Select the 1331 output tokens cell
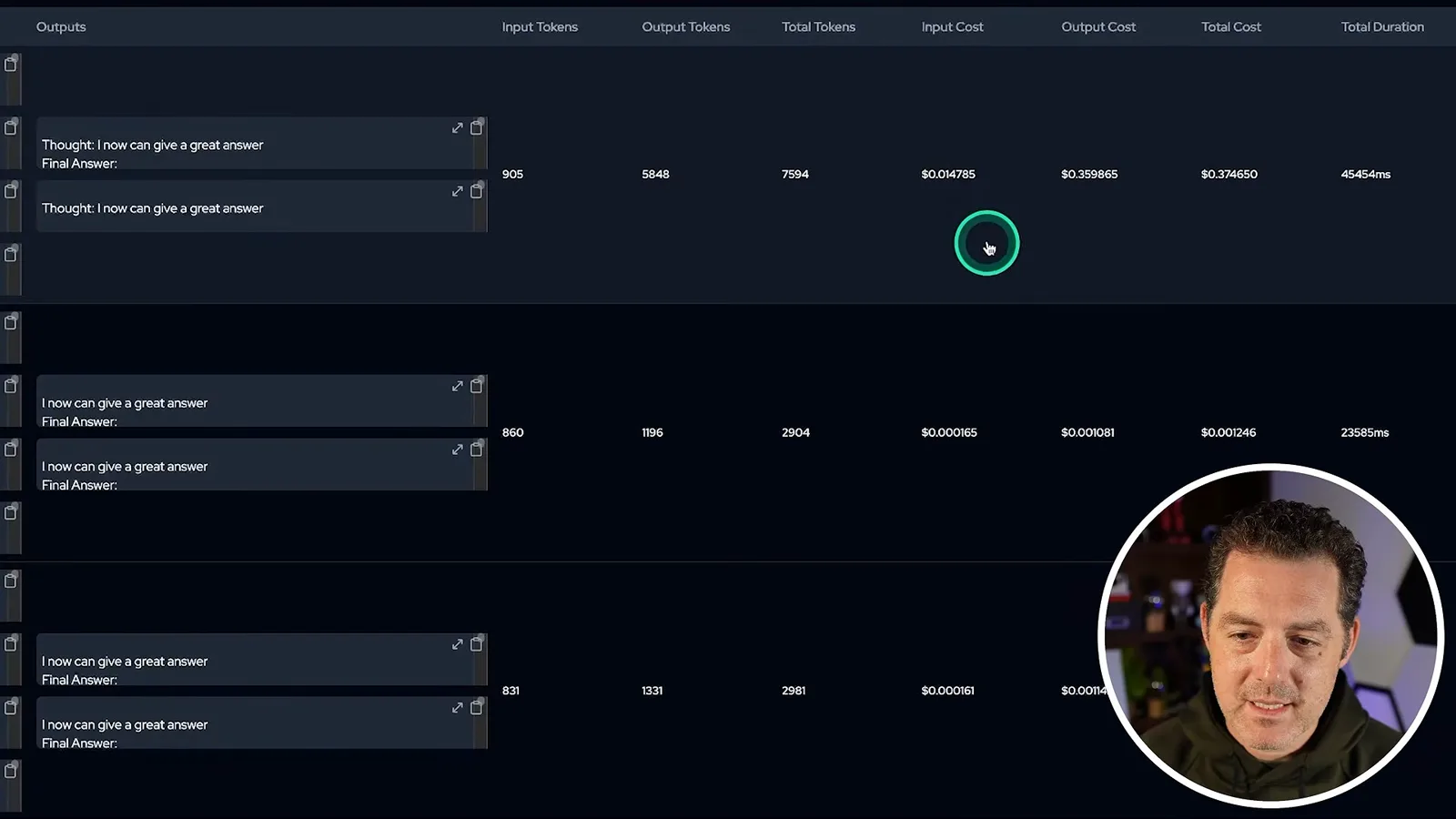Image resolution: width=1456 pixels, height=819 pixels. (x=652, y=691)
